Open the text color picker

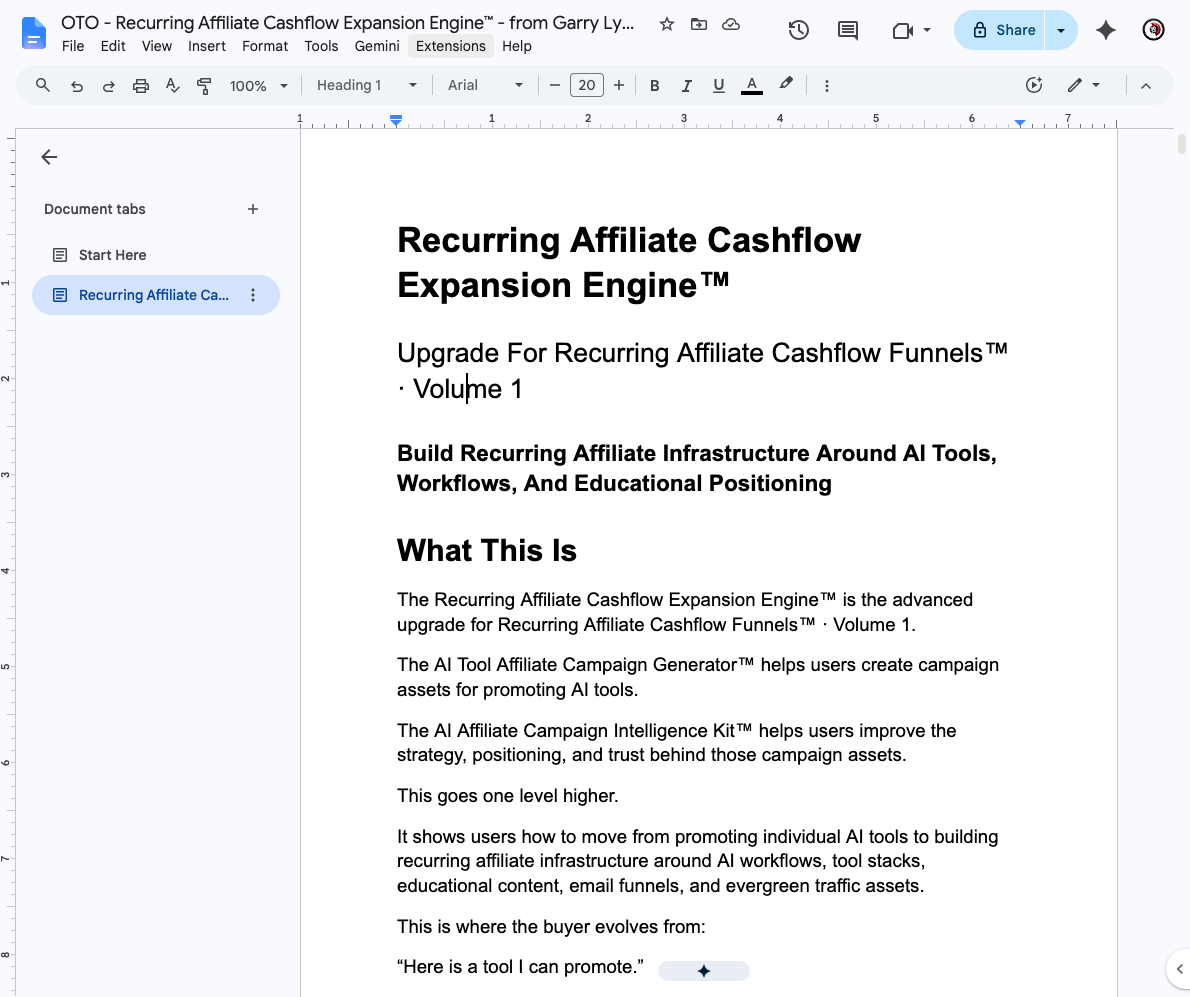click(x=751, y=86)
